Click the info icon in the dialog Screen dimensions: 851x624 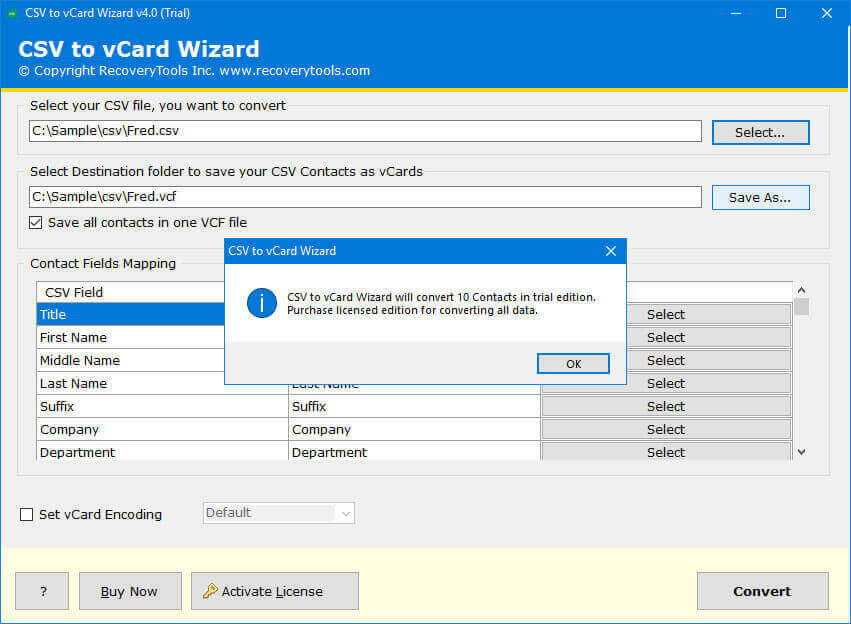262,303
